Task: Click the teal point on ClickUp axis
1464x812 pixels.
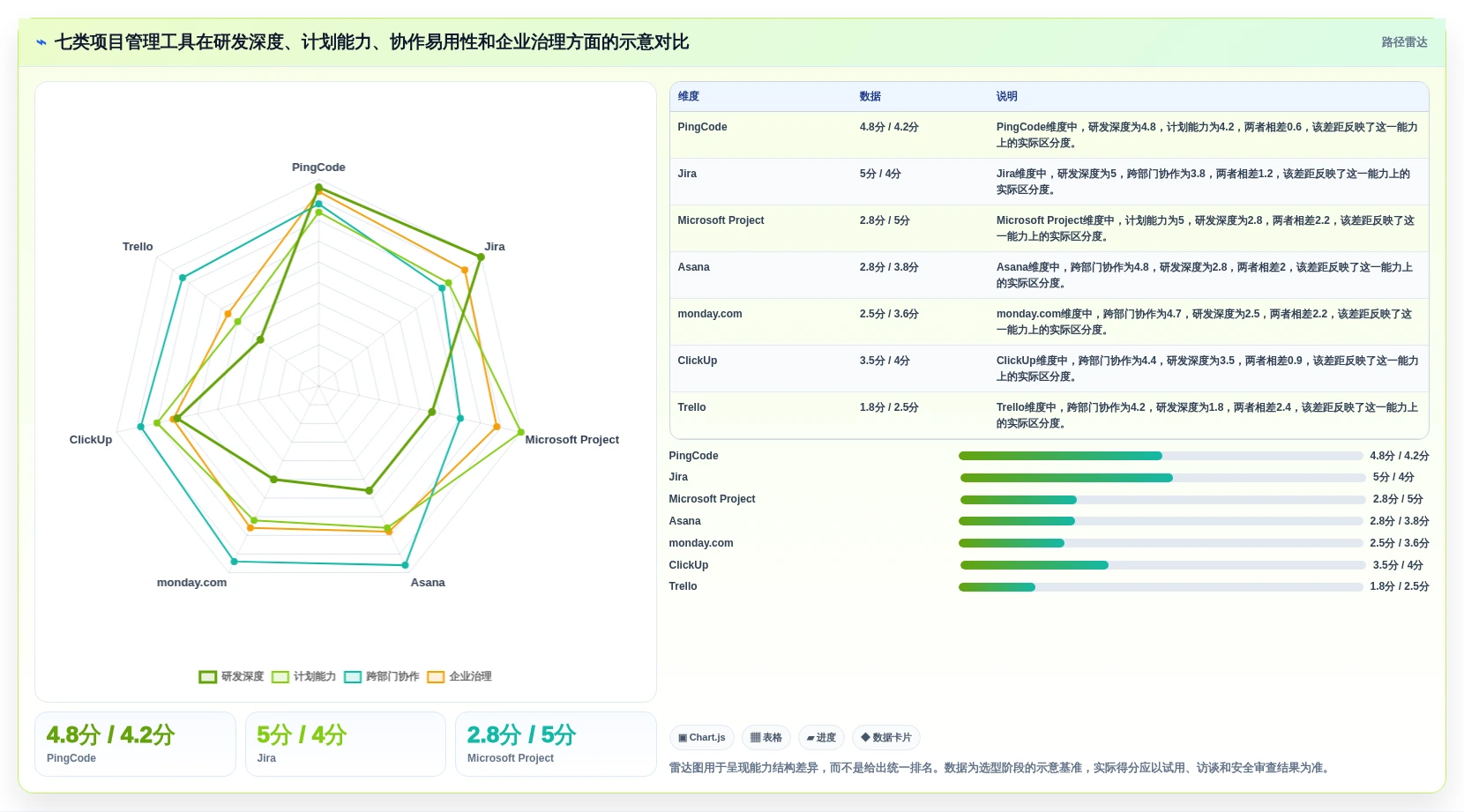Action: click(x=141, y=428)
